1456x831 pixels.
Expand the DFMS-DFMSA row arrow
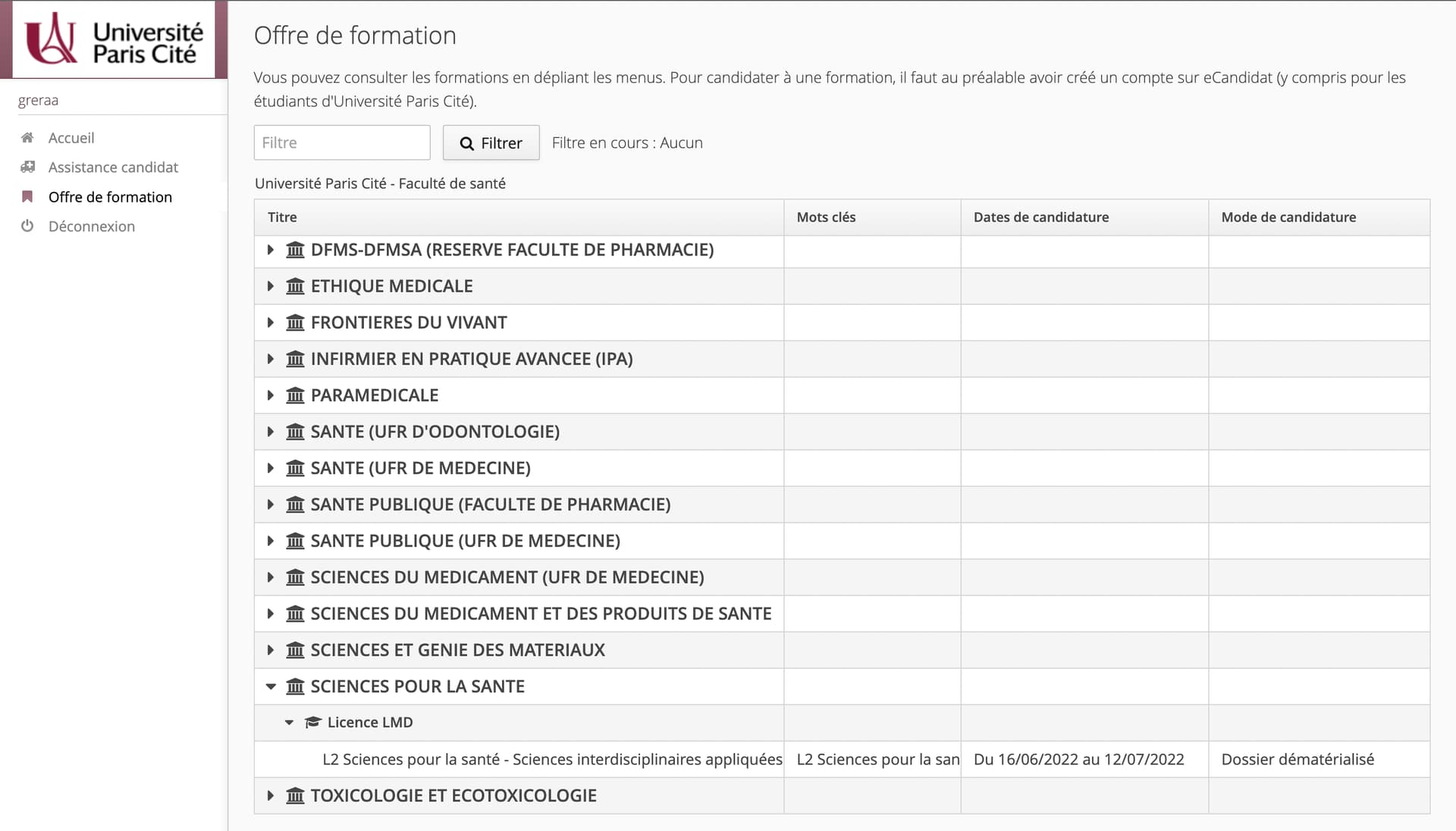point(270,249)
